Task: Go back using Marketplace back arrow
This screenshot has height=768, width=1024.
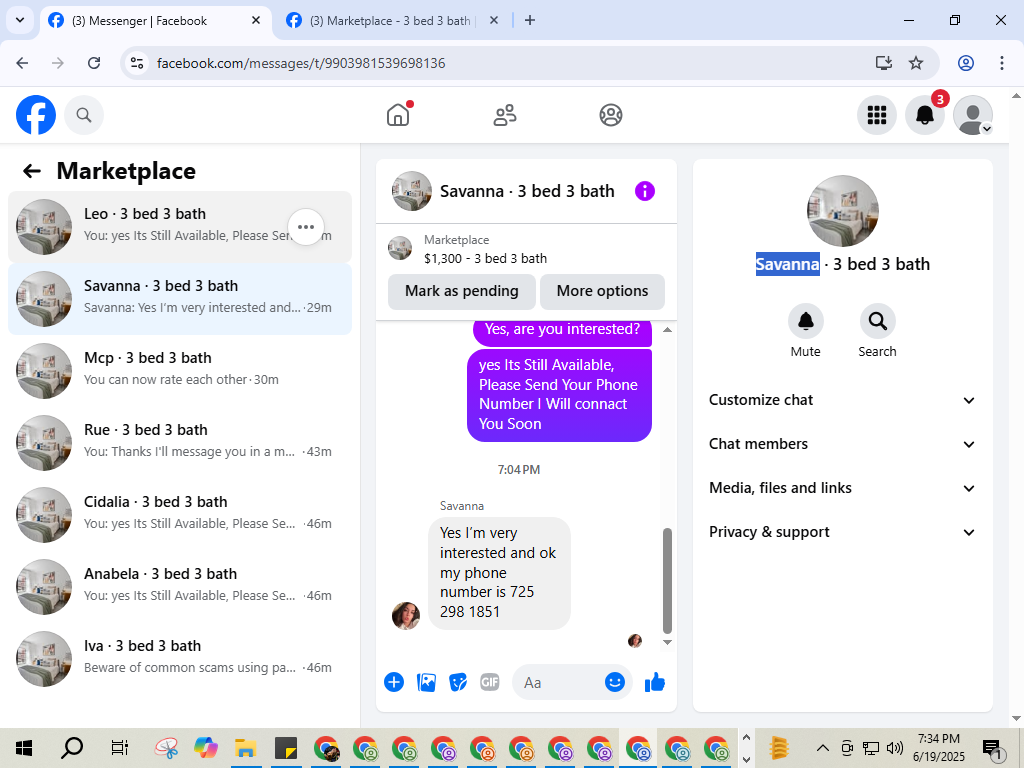Action: coord(32,171)
